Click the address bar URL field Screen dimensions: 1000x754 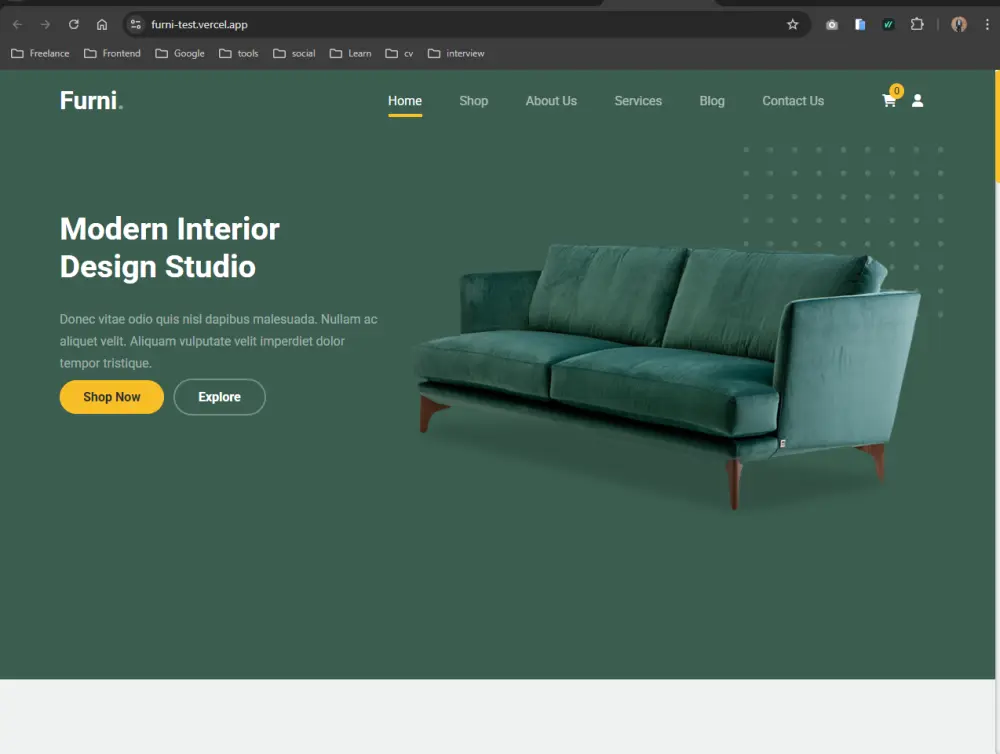click(466, 24)
